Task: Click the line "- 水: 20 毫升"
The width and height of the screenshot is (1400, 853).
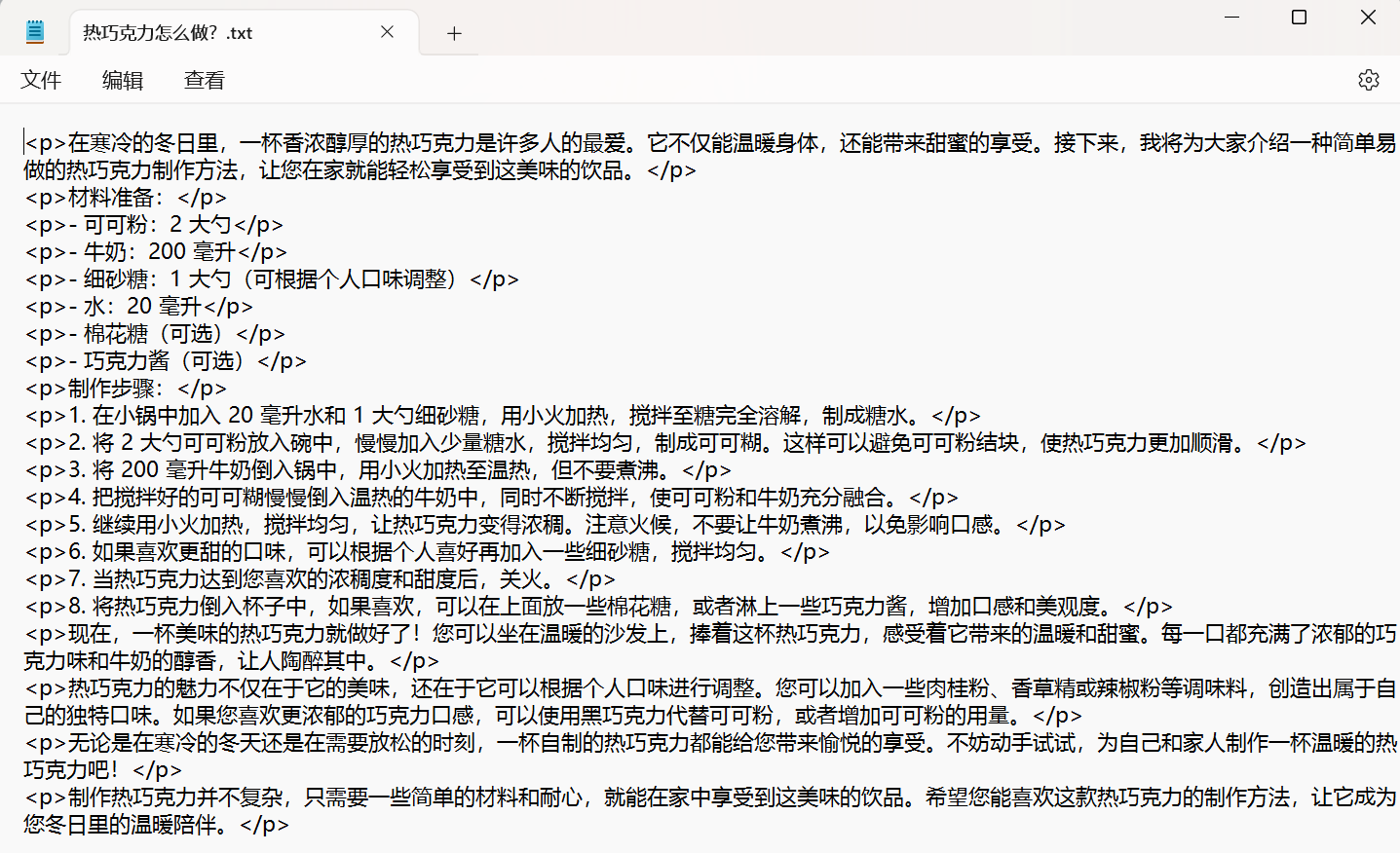Action: (x=139, y=307)
